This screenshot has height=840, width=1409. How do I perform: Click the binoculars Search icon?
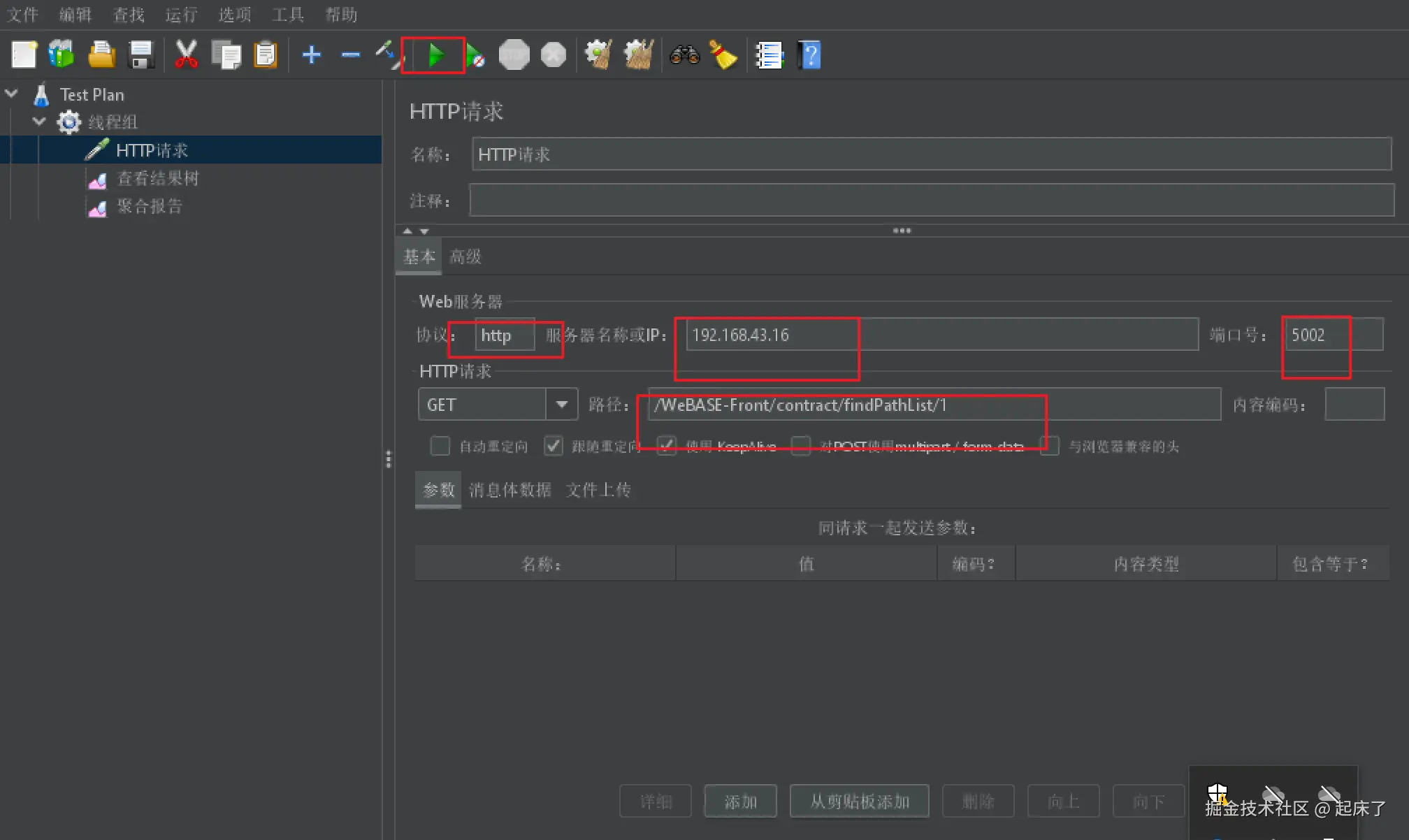[x=684, y=55]
